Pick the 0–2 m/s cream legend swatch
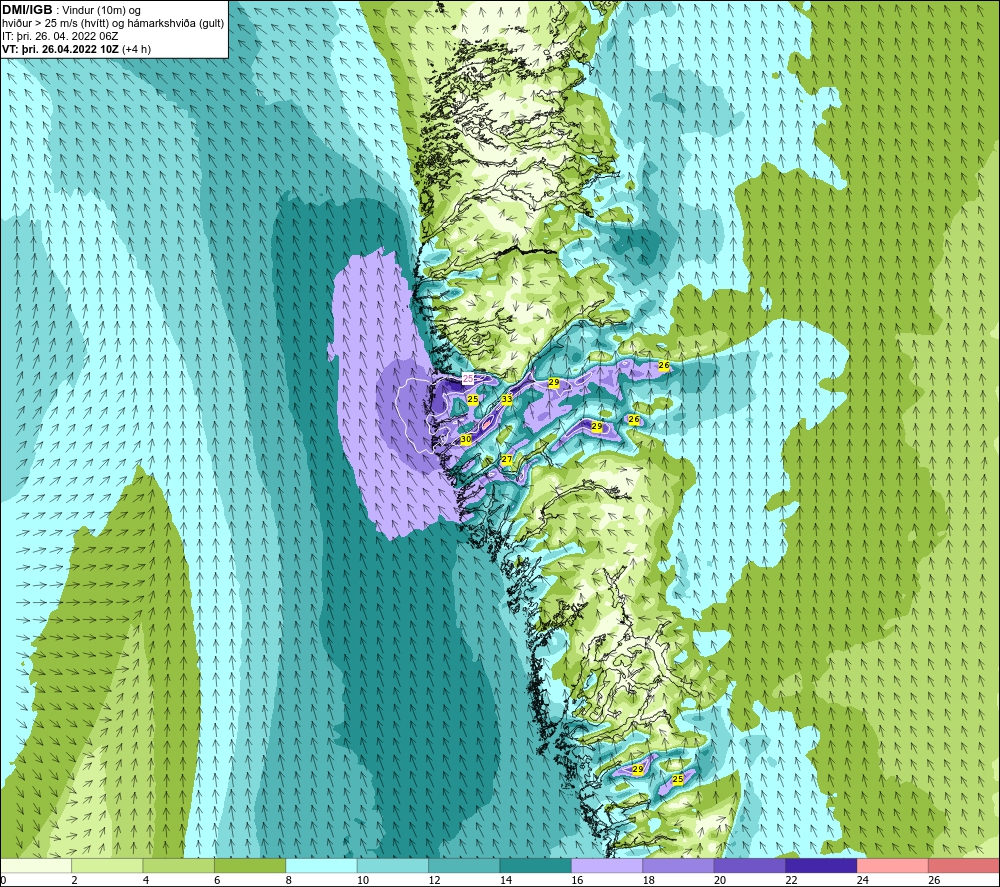This screenshot has height=887, width=1000. click(x=36, y=865)
